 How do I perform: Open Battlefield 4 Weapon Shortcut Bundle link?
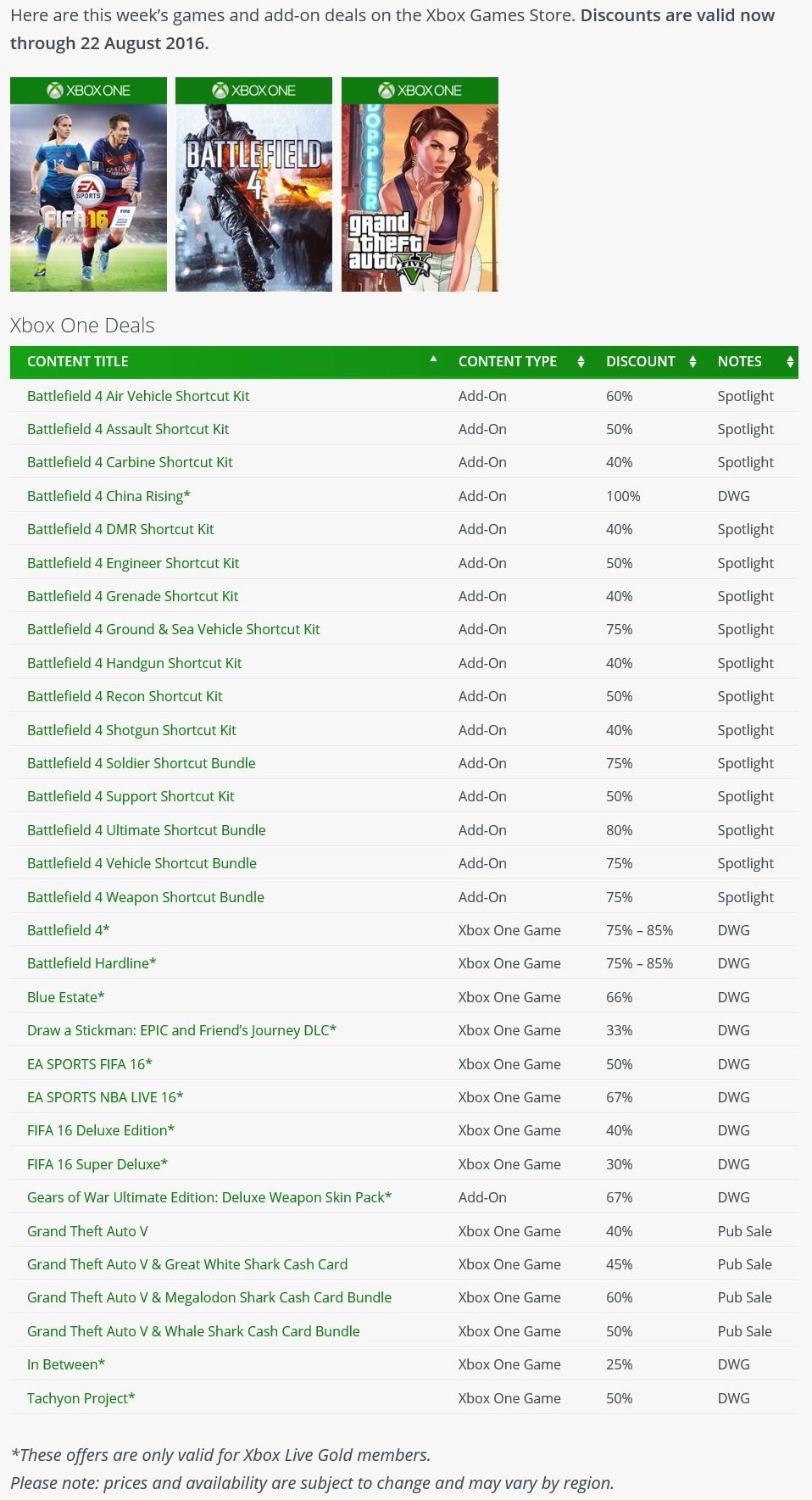click(x=146, y=897)
